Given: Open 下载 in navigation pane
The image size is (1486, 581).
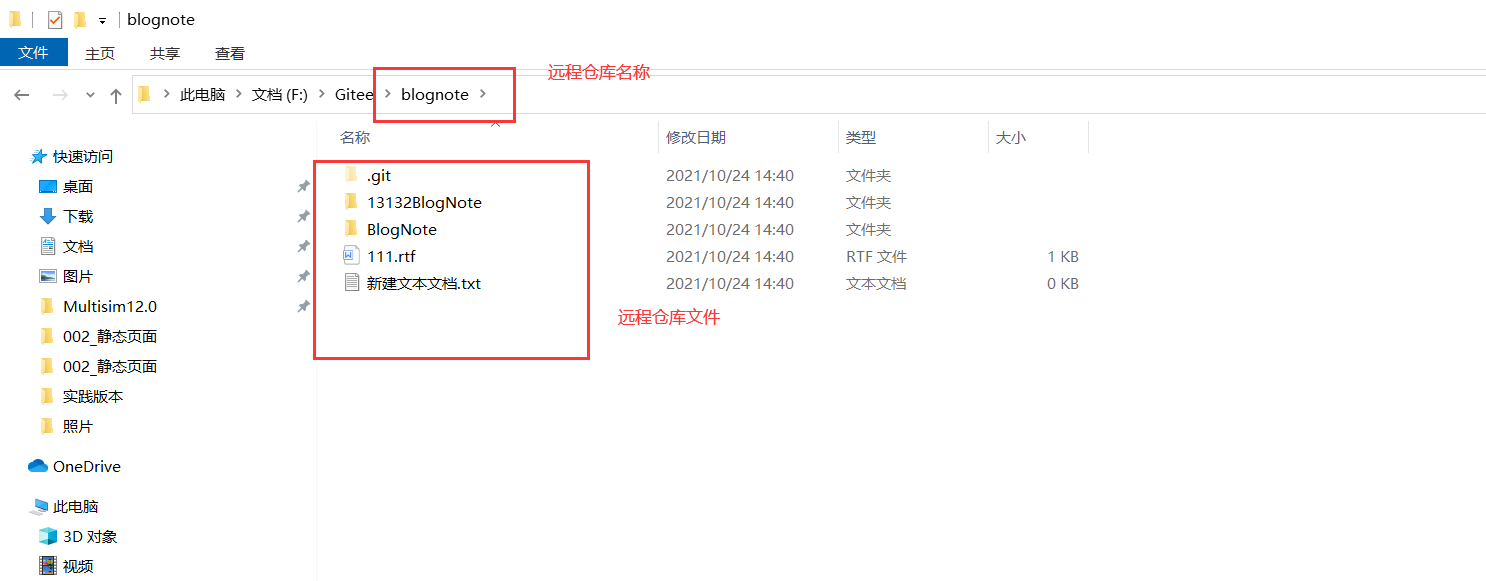Looking at the screenshot, I should tap(78, 216).
